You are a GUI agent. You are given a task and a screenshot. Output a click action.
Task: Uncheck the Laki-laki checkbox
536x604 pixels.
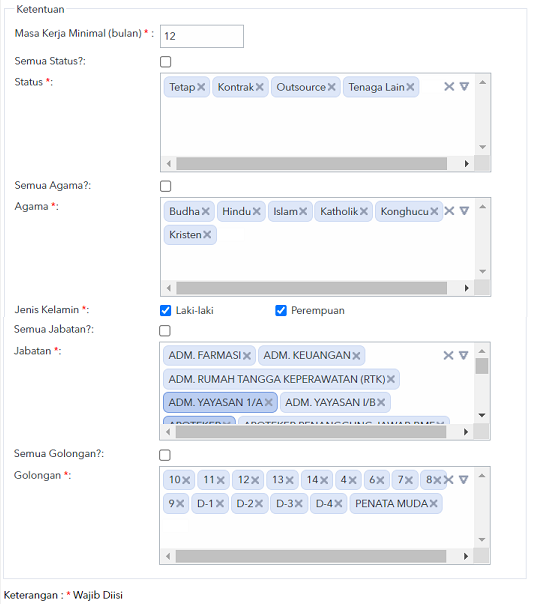pyautogui.click(x=166, y=310)
